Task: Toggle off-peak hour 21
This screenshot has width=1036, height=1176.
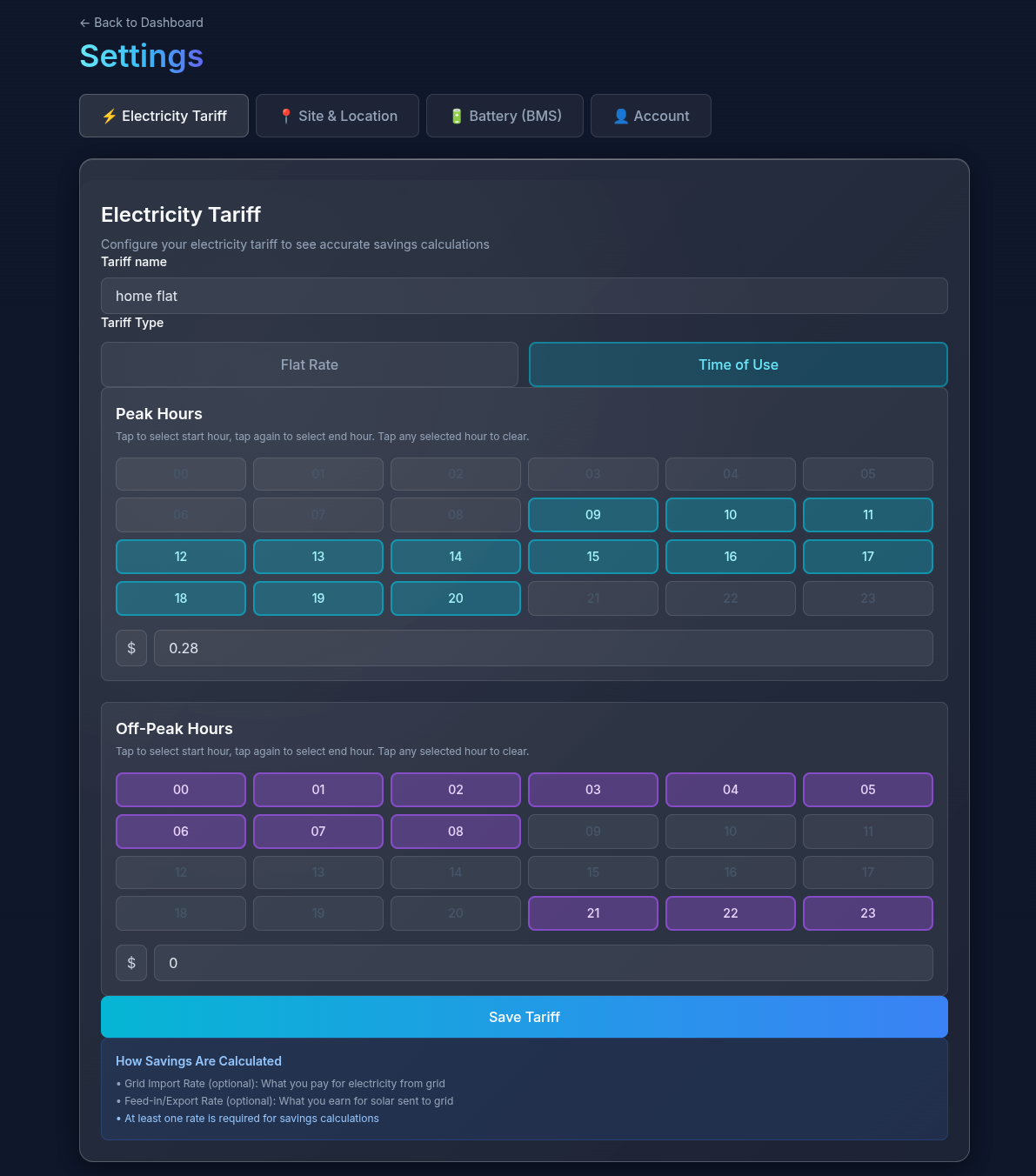Action: click(592, 913)
